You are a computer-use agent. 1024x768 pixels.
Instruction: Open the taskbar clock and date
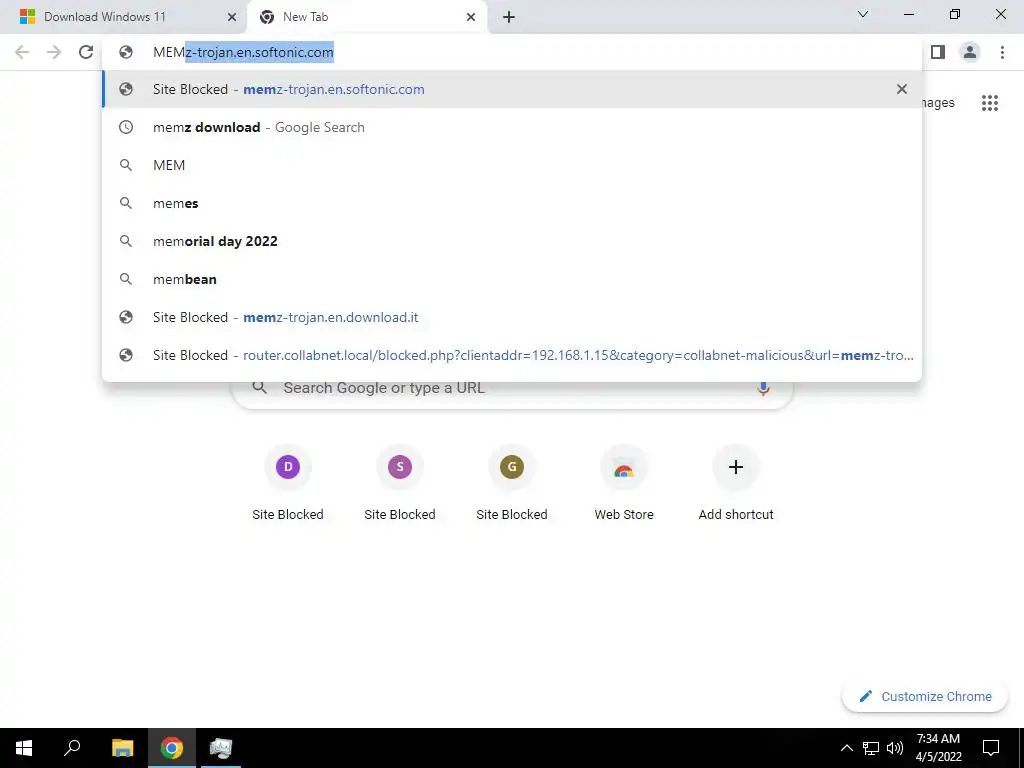pos(938,748)
